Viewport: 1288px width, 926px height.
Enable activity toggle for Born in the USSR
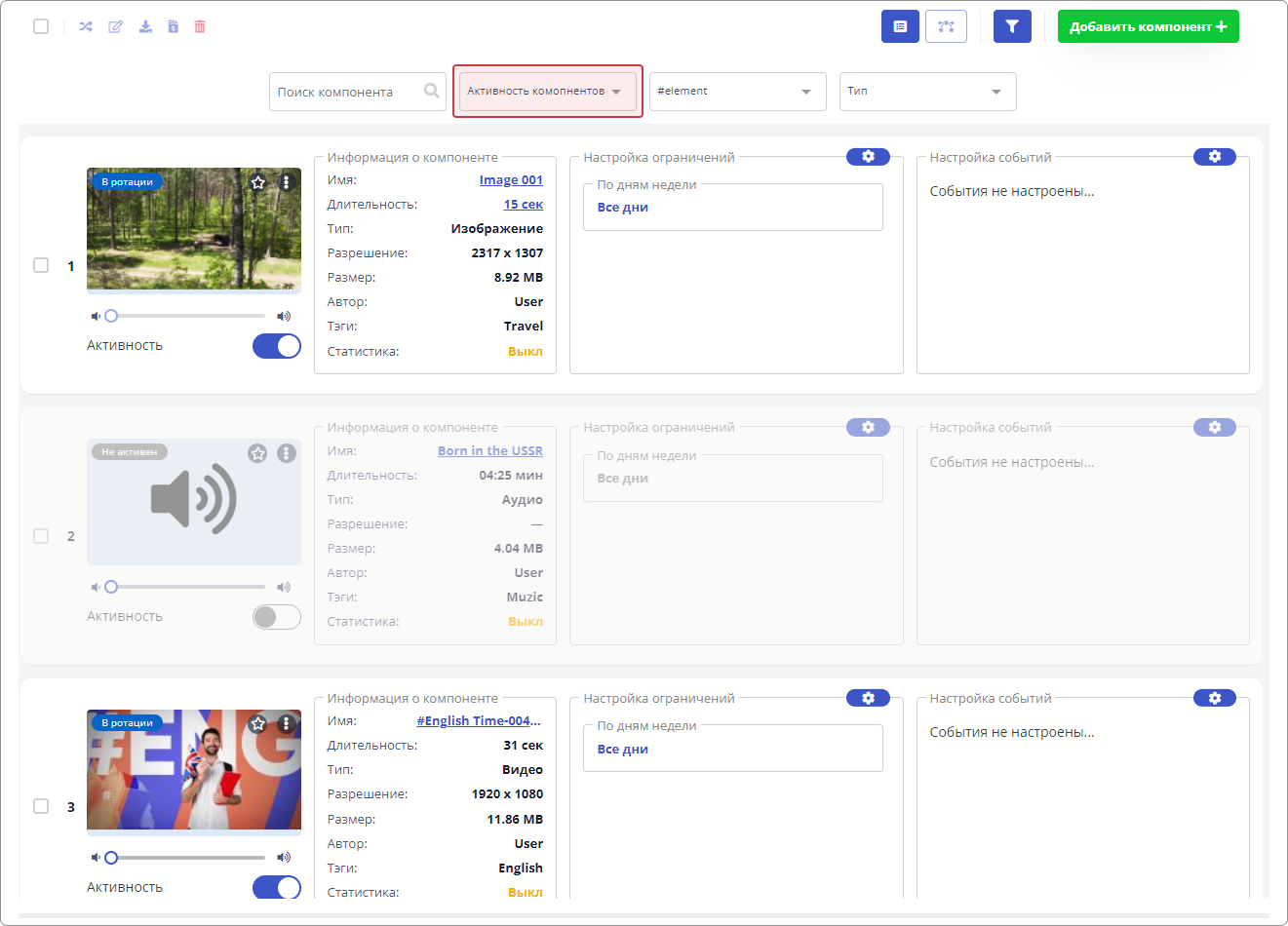click(277, 617)
